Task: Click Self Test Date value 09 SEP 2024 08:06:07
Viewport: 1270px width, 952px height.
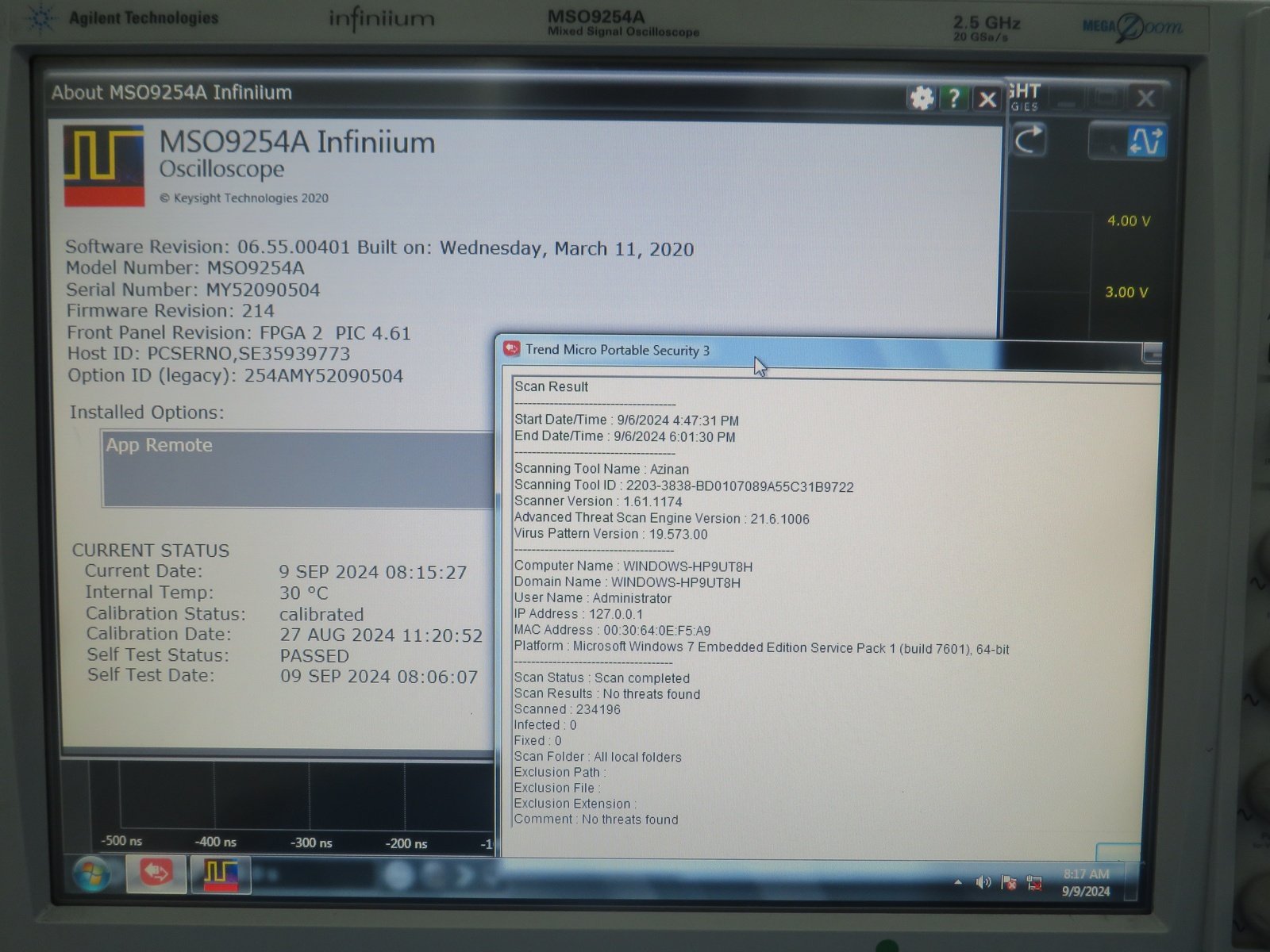Action: pos(379,677)
